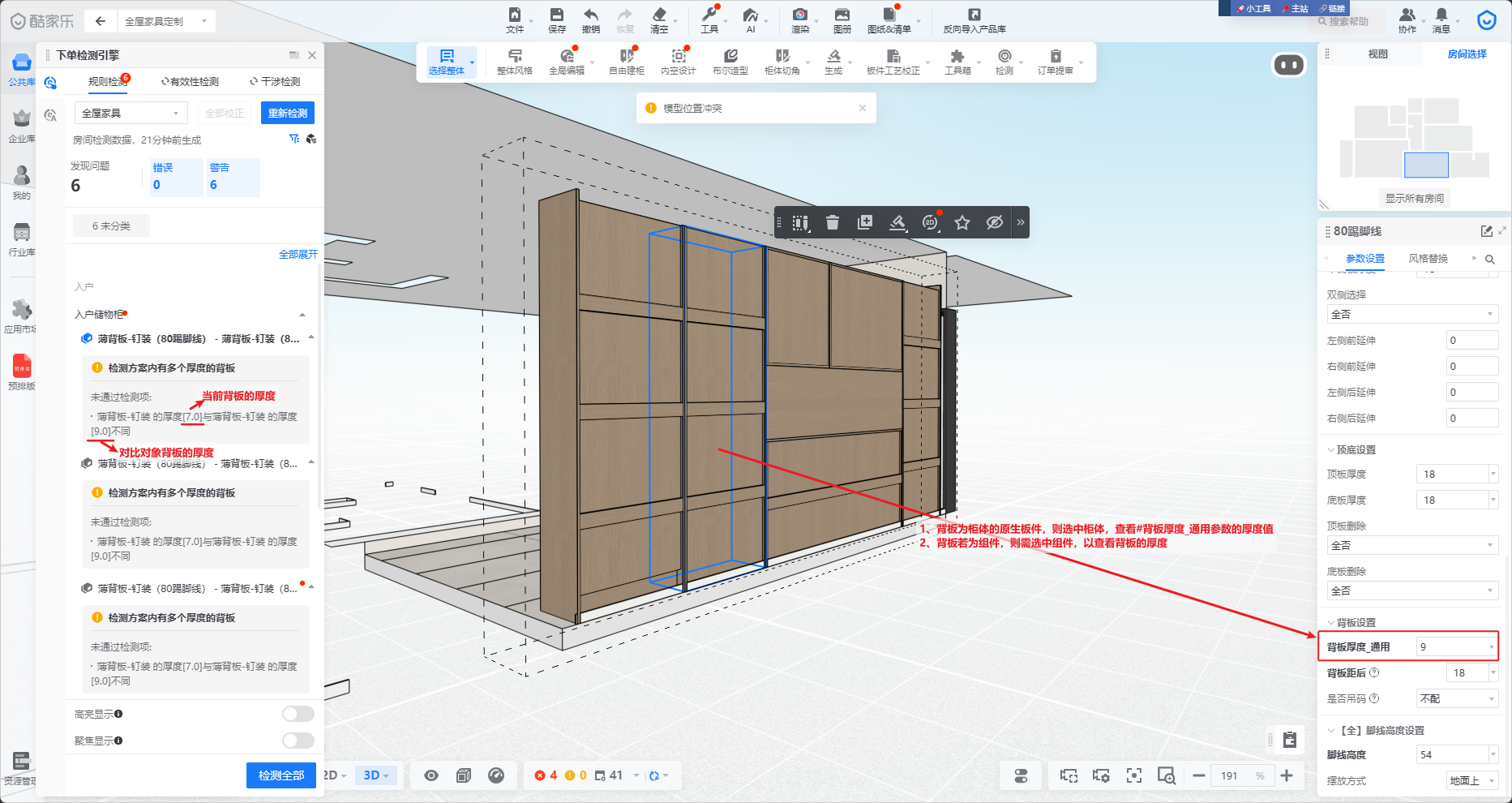1512x803 pixels.
Task: Click the delete trash icon in floating toolbar
Action: point(833,222)
